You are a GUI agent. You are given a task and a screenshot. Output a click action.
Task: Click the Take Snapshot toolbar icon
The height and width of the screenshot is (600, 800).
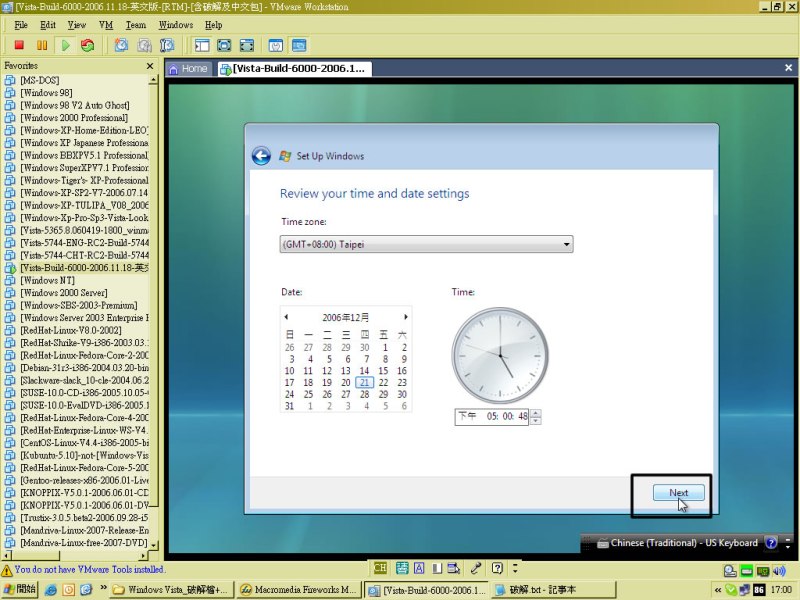(121, 45)
